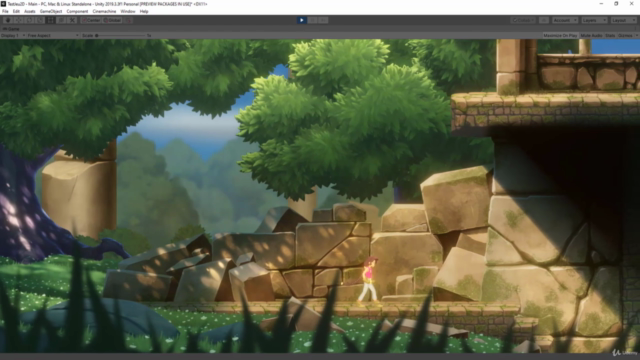Viewport: 640px width, 360px height.
Task: Open Game panel options menu dots
Action: point(636,29)
